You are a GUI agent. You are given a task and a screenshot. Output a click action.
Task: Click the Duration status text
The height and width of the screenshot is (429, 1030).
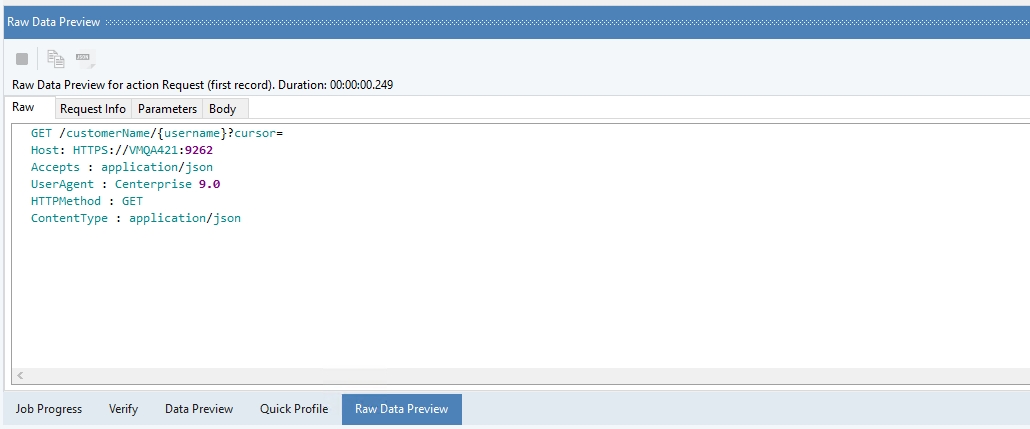337,85
